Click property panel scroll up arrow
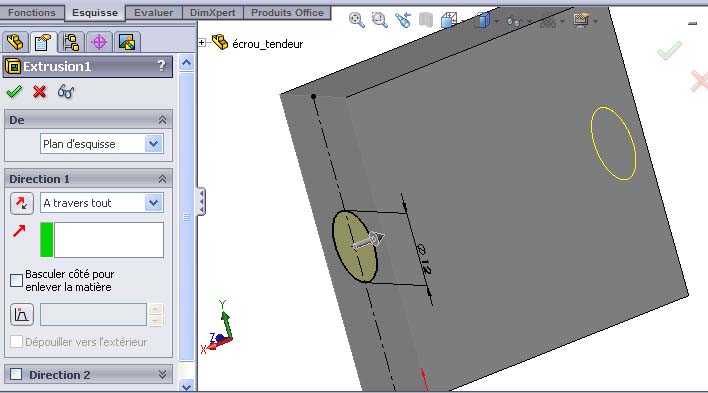Screen dimensions: 708x393 186,62
